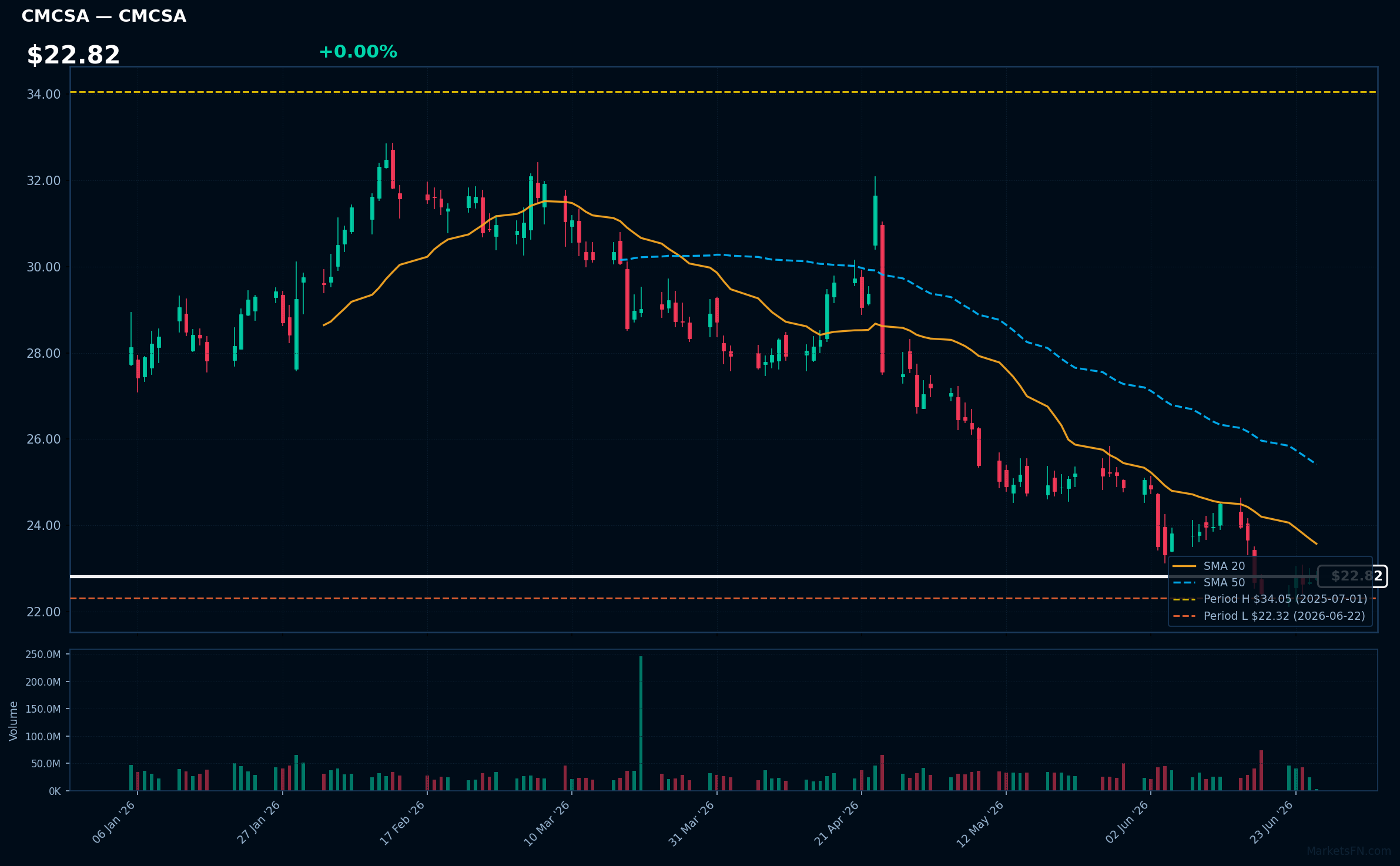Click the $22.82 current price tag

tap(1352, 576)
